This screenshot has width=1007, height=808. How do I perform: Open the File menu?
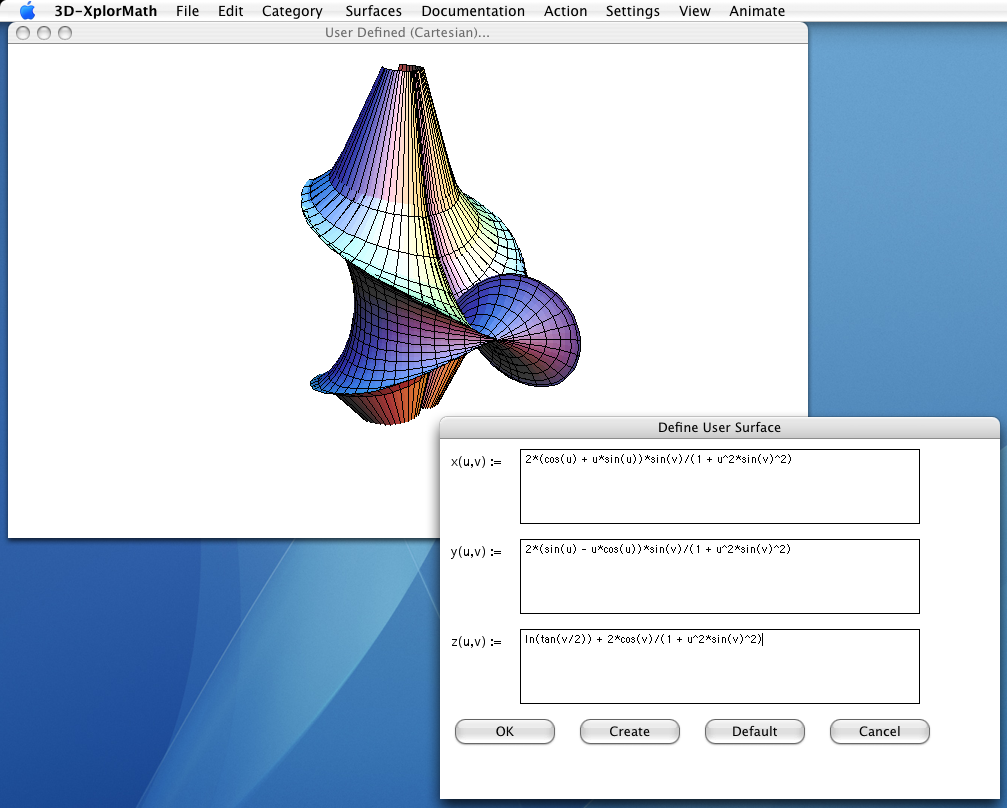coord(188,11)
